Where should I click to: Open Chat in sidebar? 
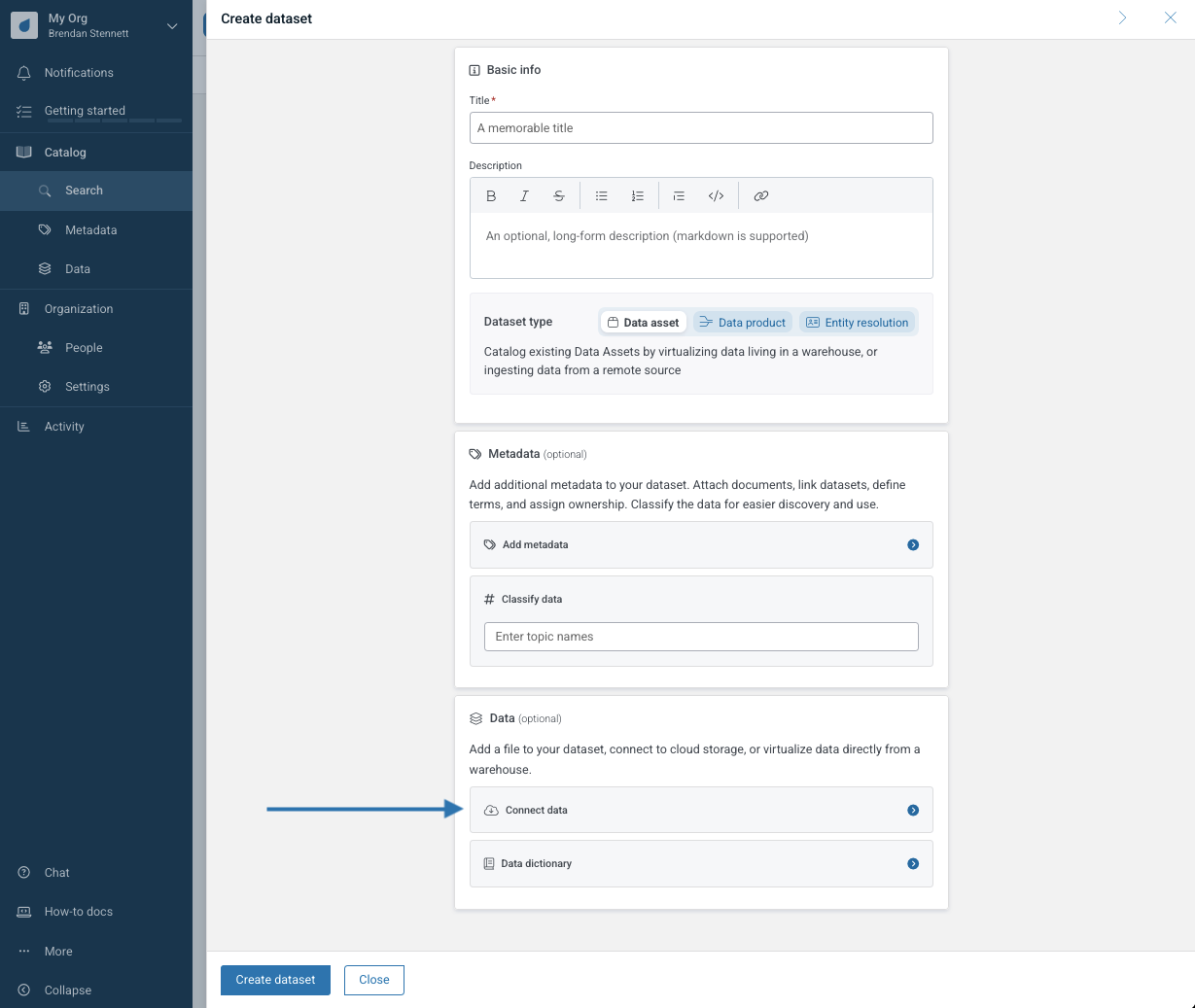click(96, 873)
